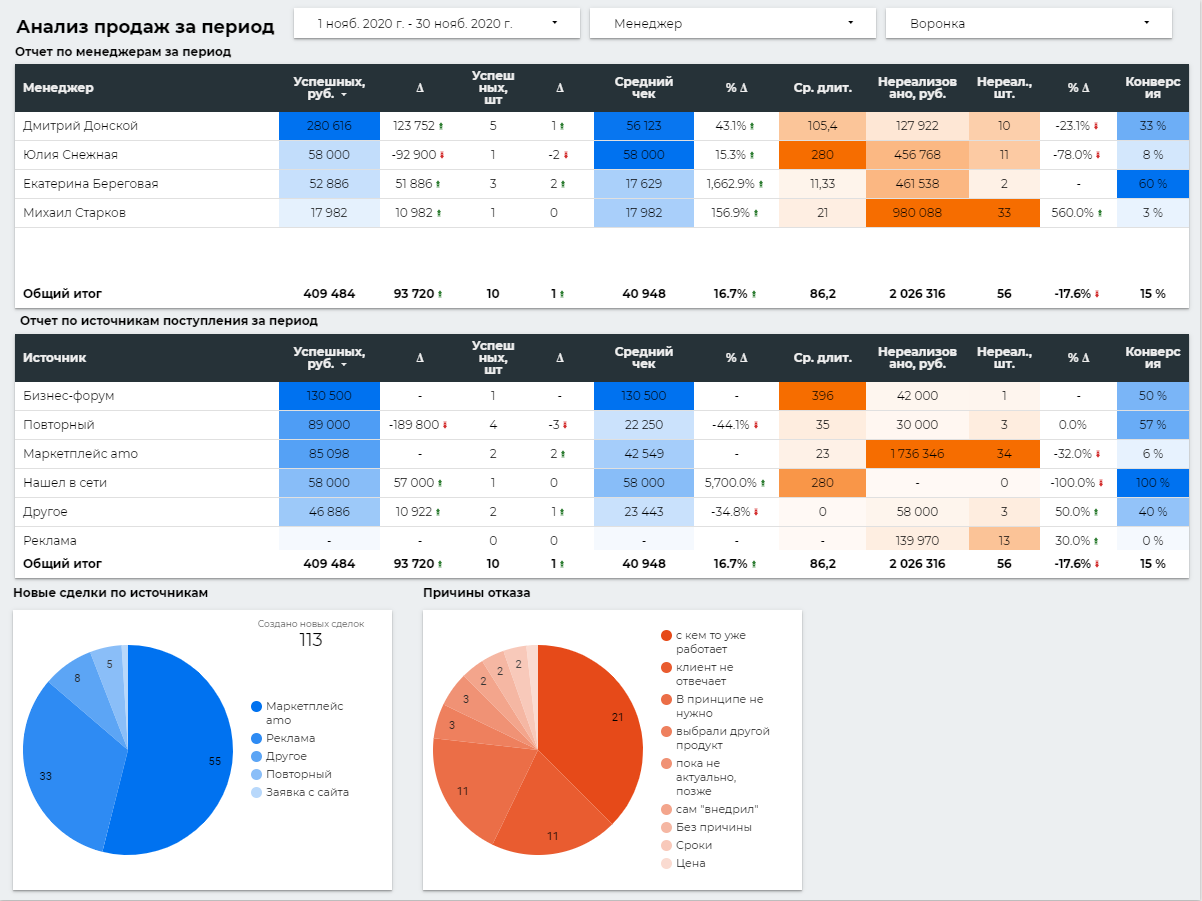Click the Другое legend label in pie chart
Screen dimensions: 1202x901
point(286,757)
